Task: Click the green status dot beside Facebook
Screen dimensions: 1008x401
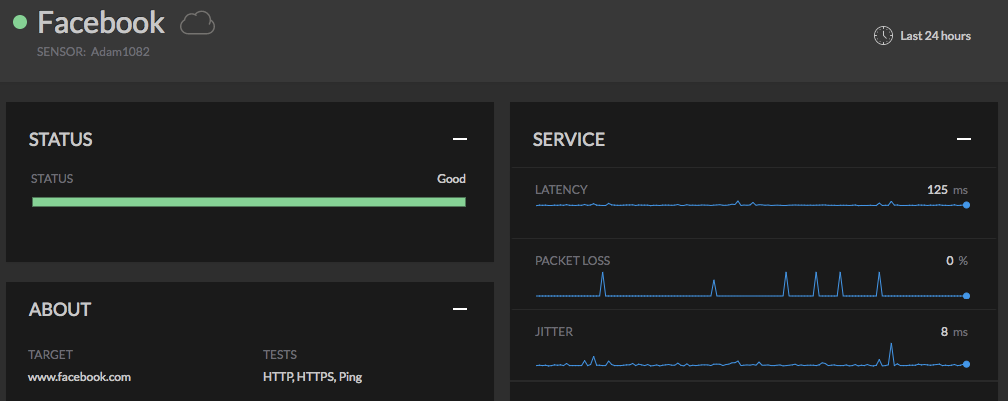Action: coord(19,22)
